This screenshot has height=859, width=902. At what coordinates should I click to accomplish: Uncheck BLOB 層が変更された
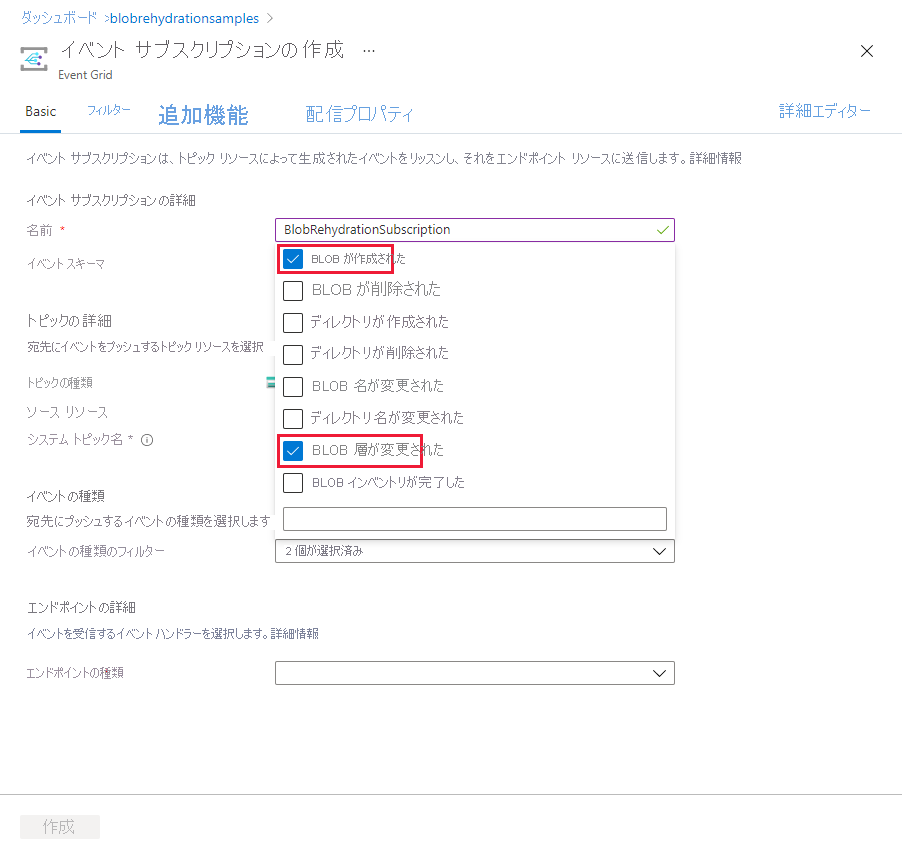(x=294, y=450)
